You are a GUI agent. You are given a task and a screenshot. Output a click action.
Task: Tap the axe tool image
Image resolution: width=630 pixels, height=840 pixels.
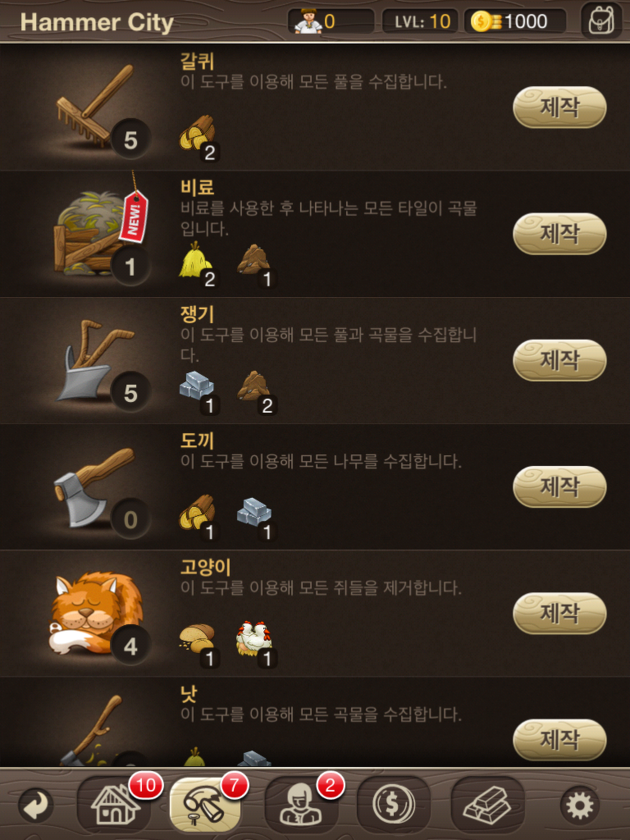point(94,486)
